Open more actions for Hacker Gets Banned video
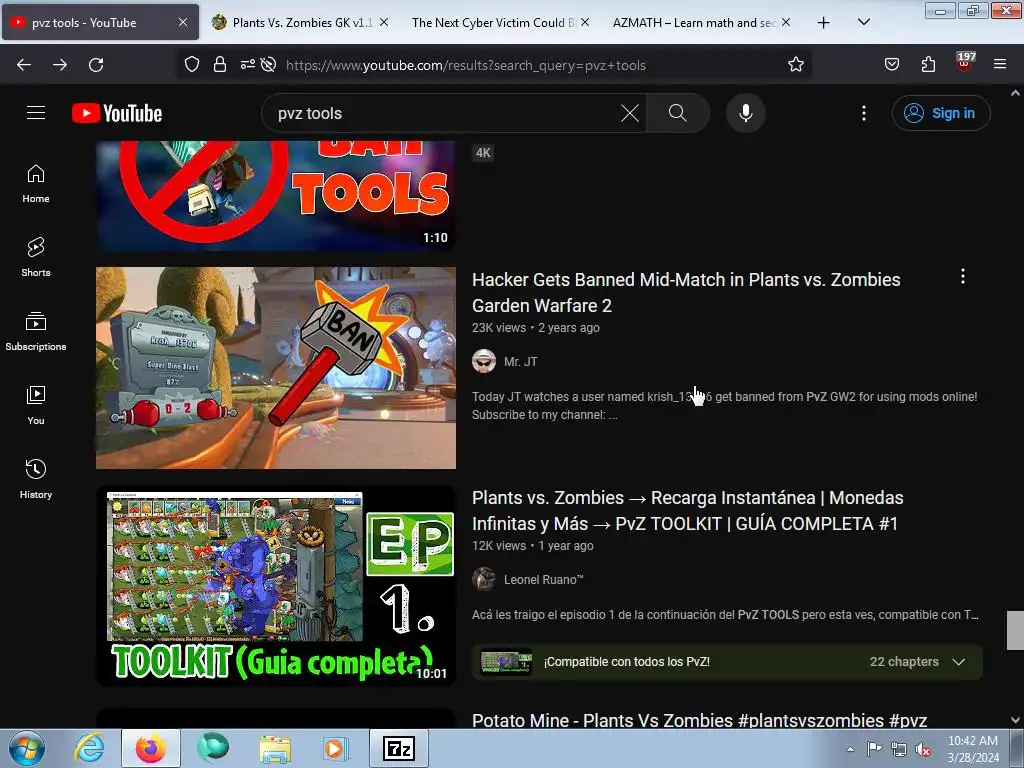Image resolution: width=1024 pixels, height=768 pixels. pyautogui.click(x=963, y=277)
